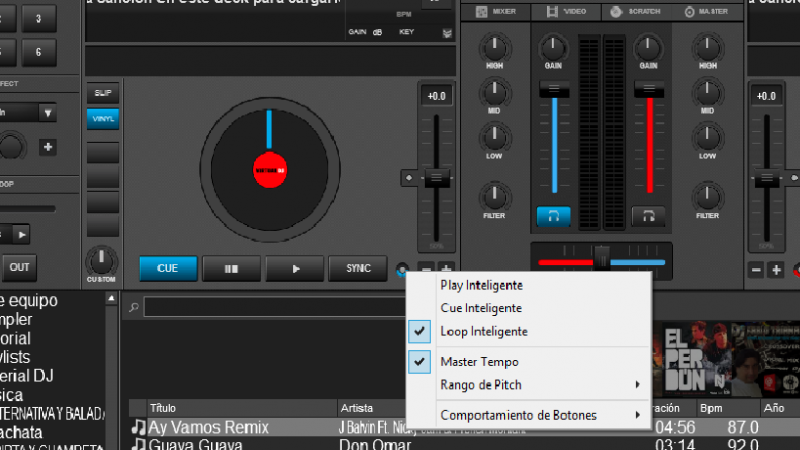Viewport: 800px width, 450px height.
Task: Switch to MASTER tab
Action: pyautogui.click(x=707, y=12)
